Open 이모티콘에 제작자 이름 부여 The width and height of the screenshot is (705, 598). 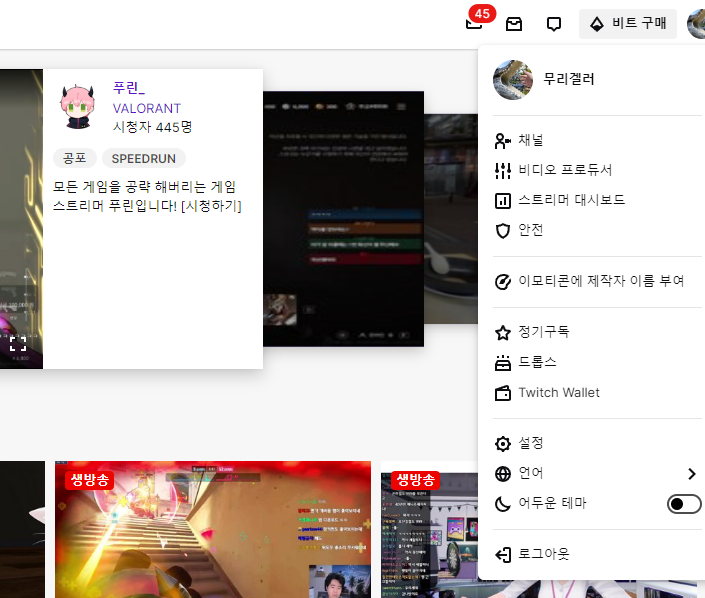(x=597, y=281)
